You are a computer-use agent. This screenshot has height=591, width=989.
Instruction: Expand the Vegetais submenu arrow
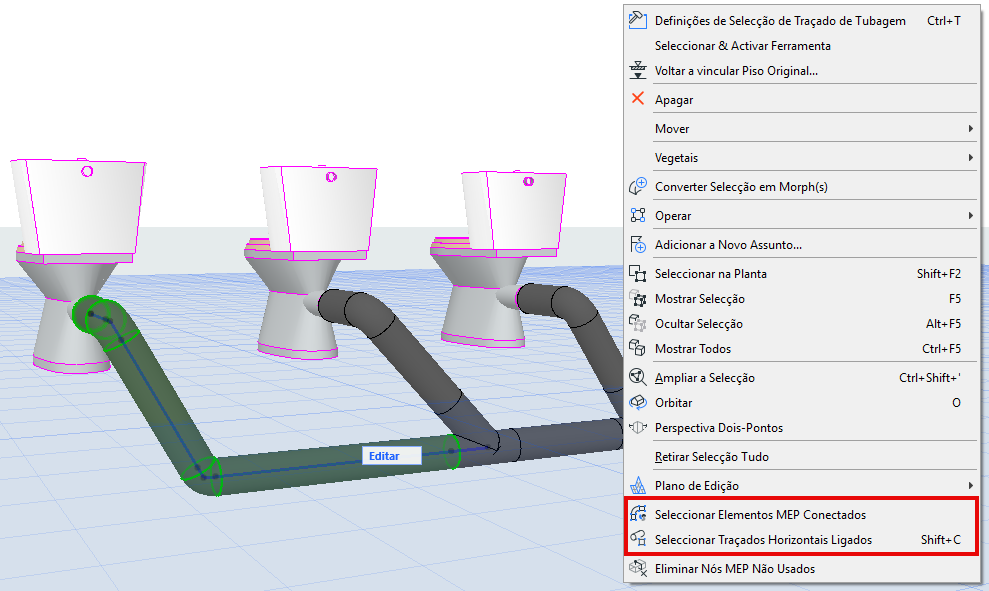[x=971, y=157]
